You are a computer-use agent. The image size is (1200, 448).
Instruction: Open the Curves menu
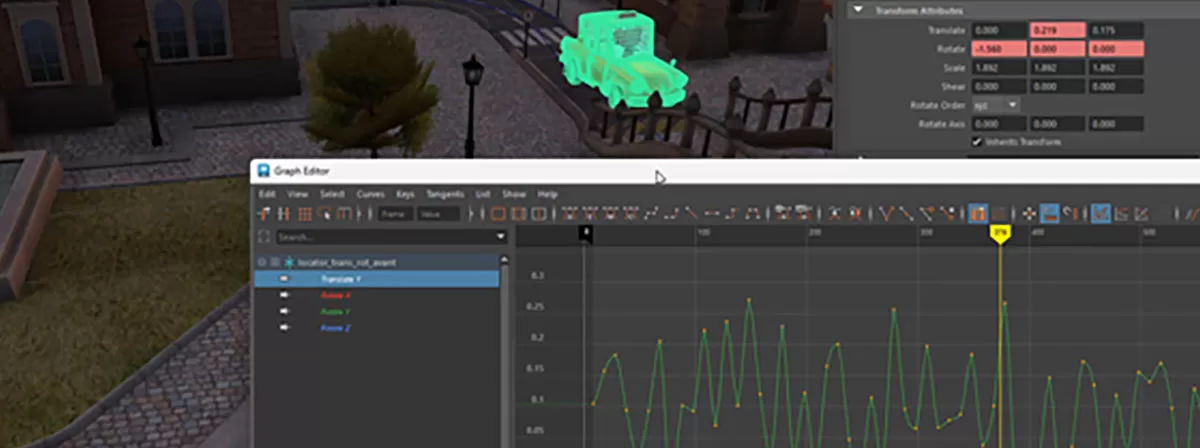[370, 194]
